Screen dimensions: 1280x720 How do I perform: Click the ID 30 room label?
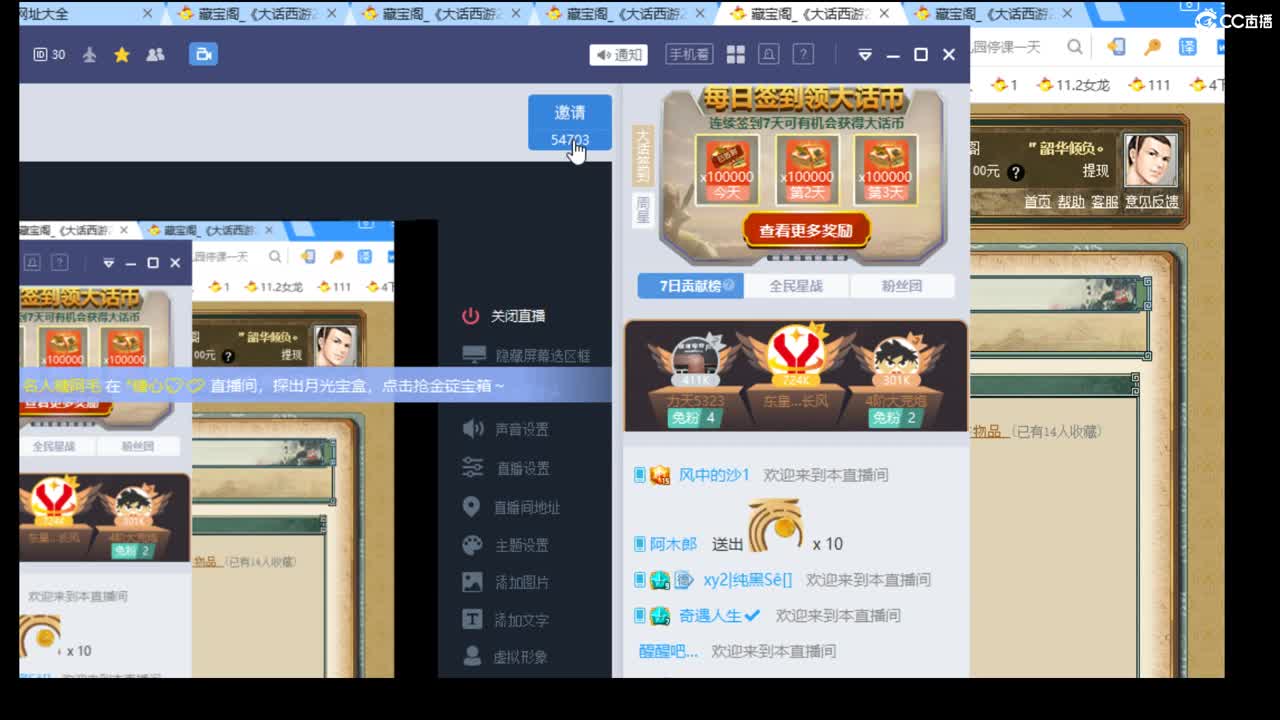click(x=49, y=55)
